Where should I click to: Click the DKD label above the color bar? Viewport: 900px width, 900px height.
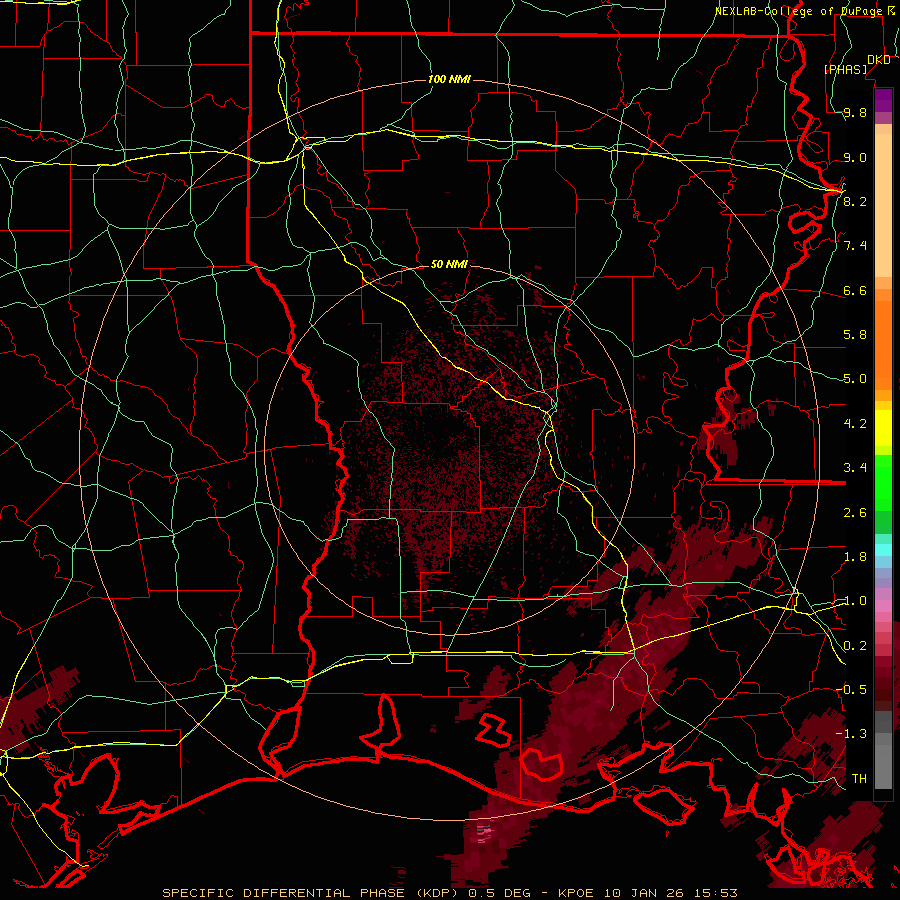(x=879, y=60)
